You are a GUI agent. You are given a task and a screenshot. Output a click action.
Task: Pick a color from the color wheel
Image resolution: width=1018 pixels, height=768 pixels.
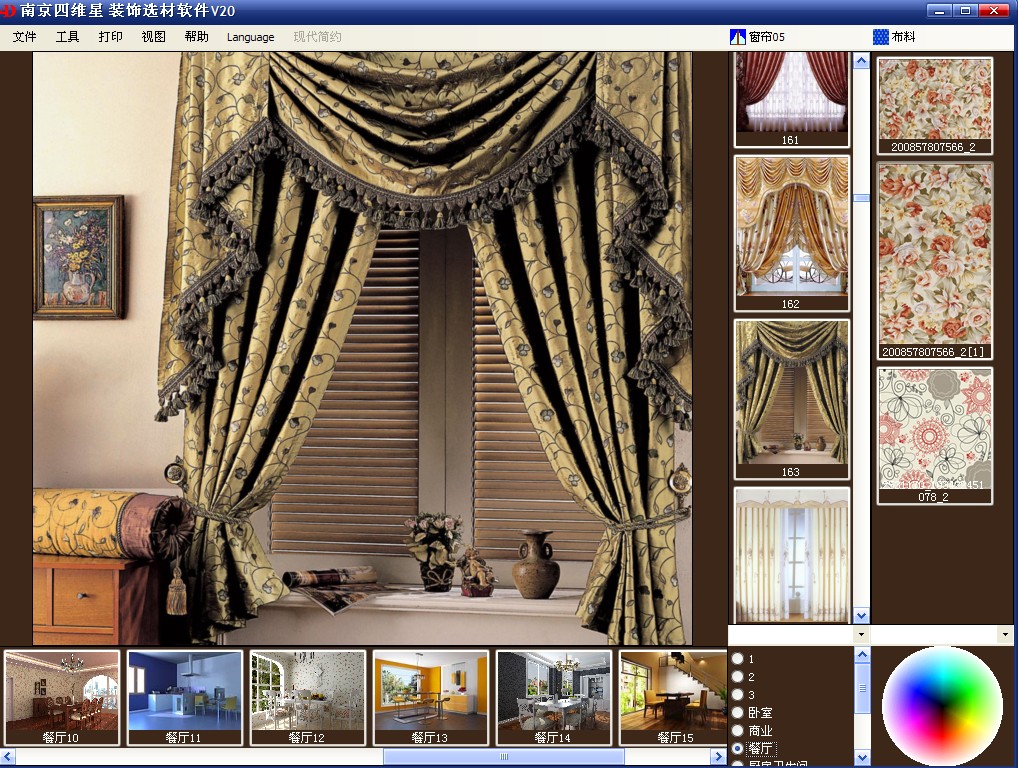tap(941, 705)
